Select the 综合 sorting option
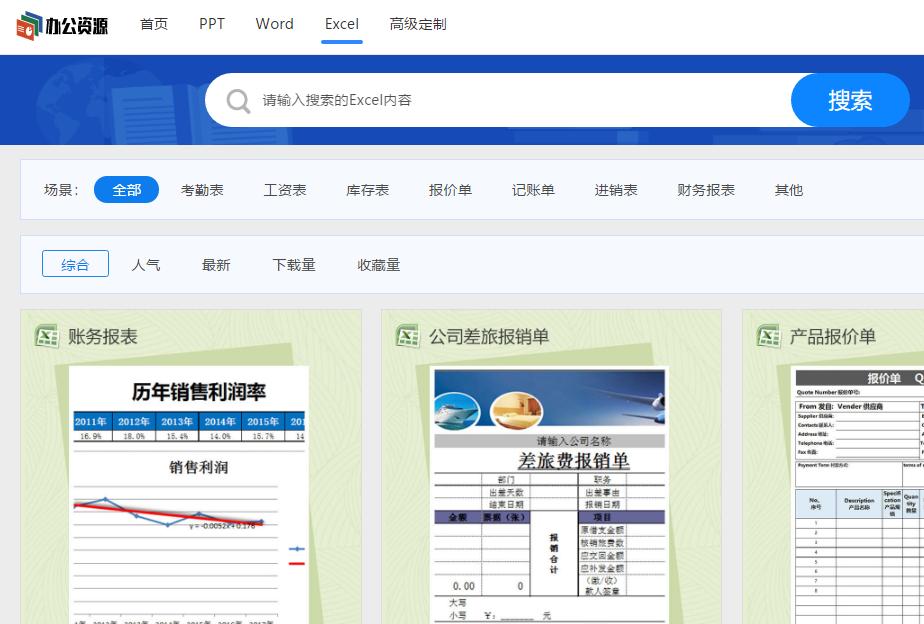Screen dimensions: 924x624 [x=75, y=263]
